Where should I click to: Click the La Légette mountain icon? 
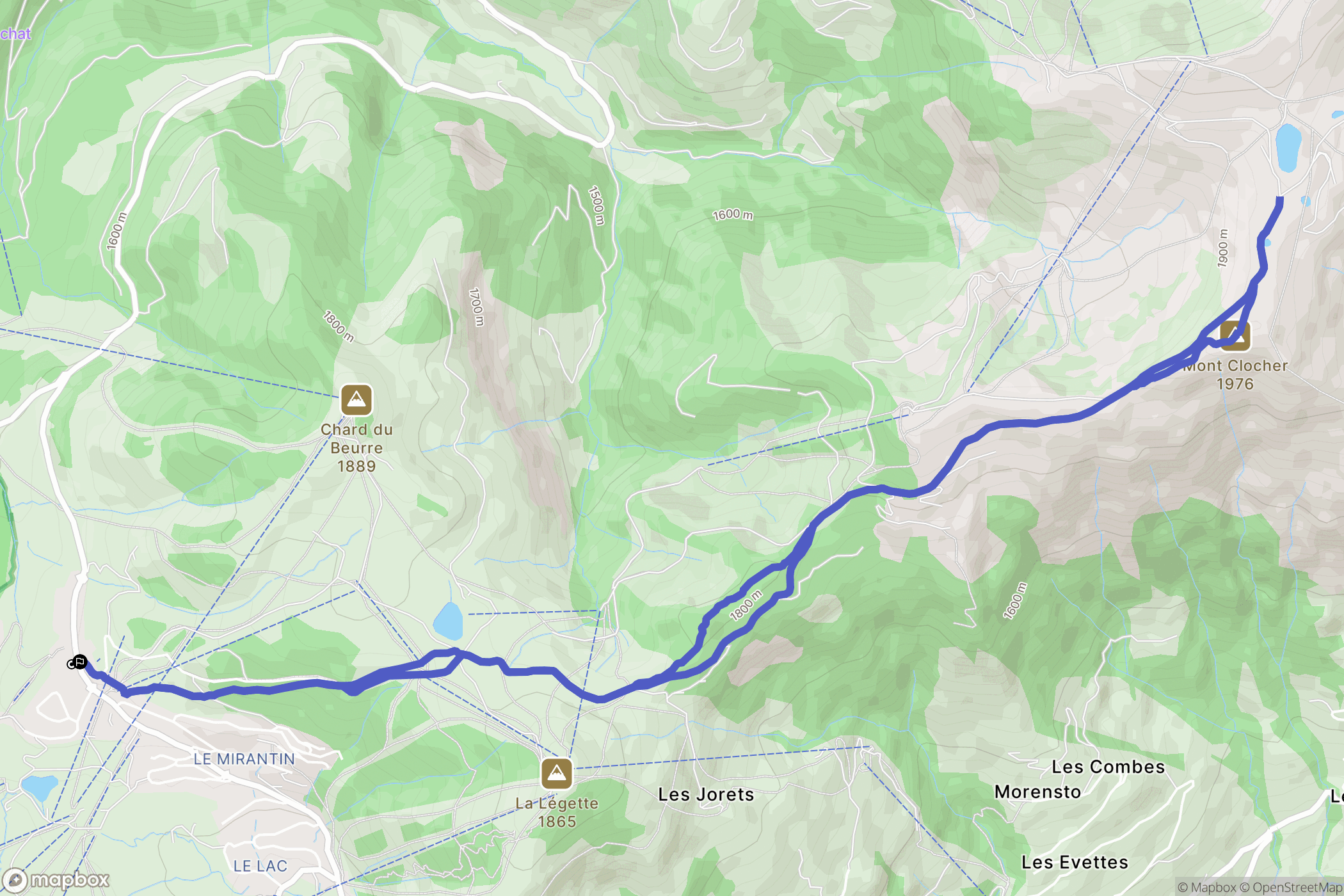[557, 774]
